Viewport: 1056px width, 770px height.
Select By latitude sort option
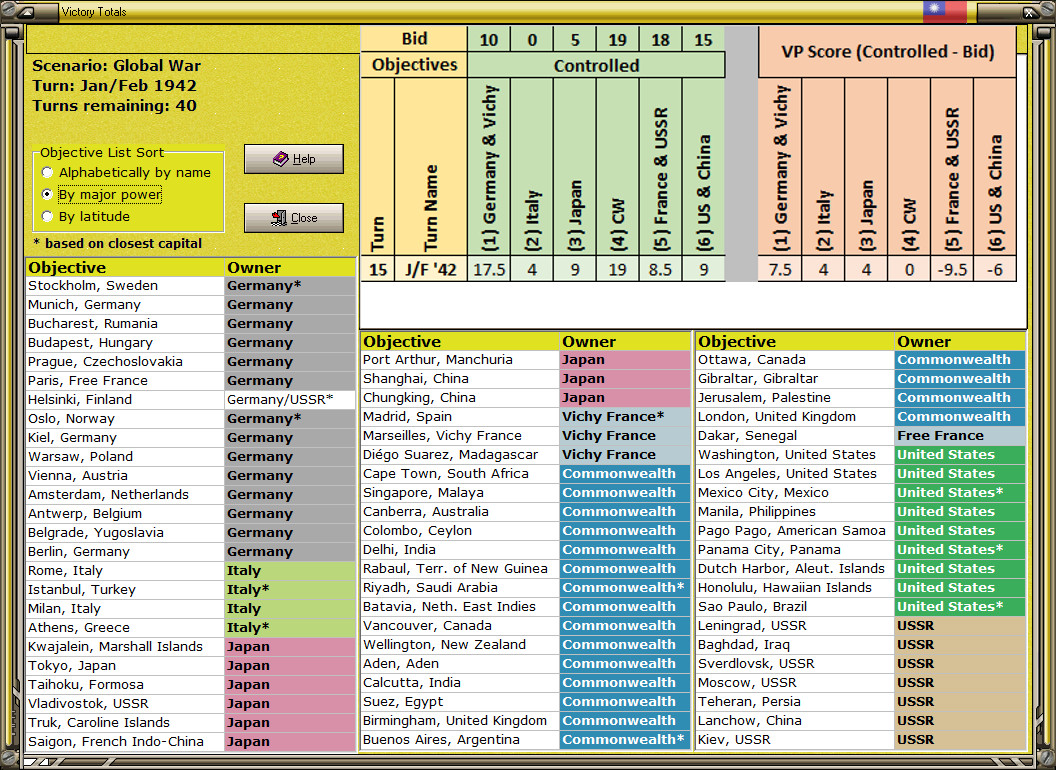click(x=86, y=216)
